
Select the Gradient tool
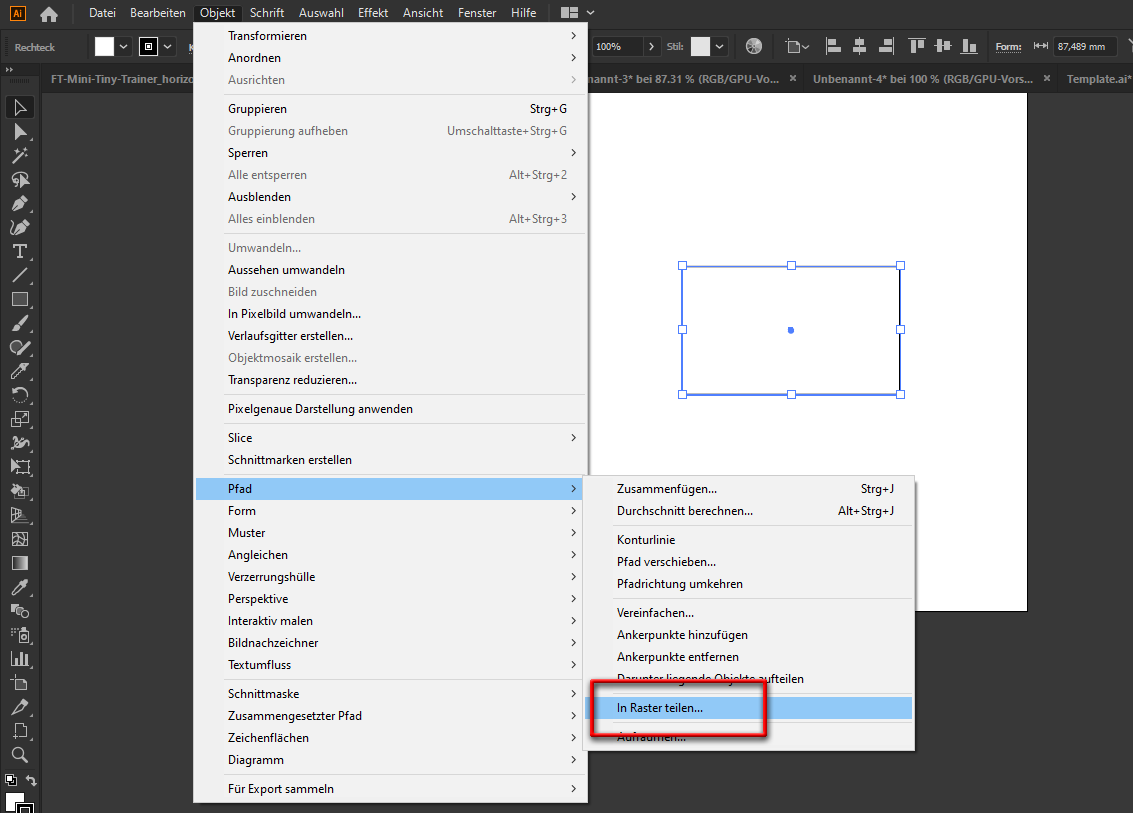coord(20,563)
